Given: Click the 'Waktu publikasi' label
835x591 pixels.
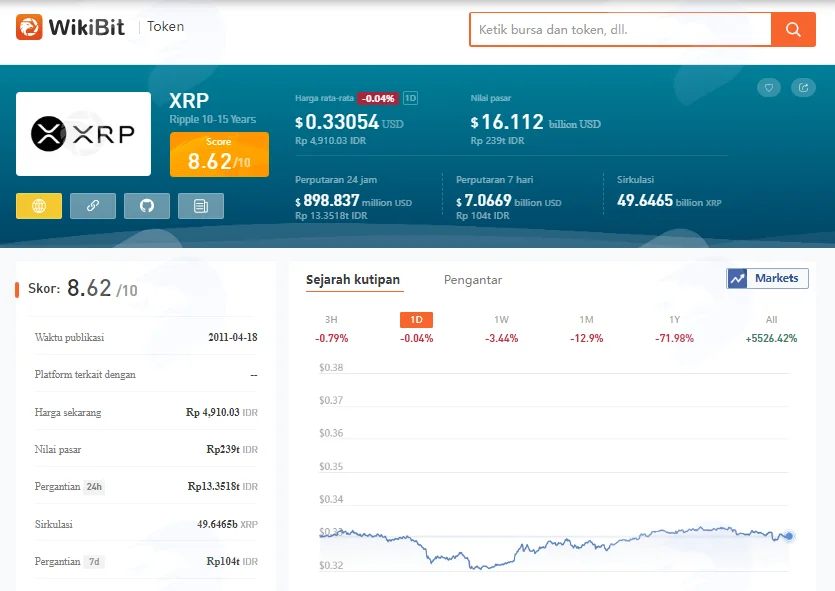Looking at the screenshot, I should tap(69, 338).
